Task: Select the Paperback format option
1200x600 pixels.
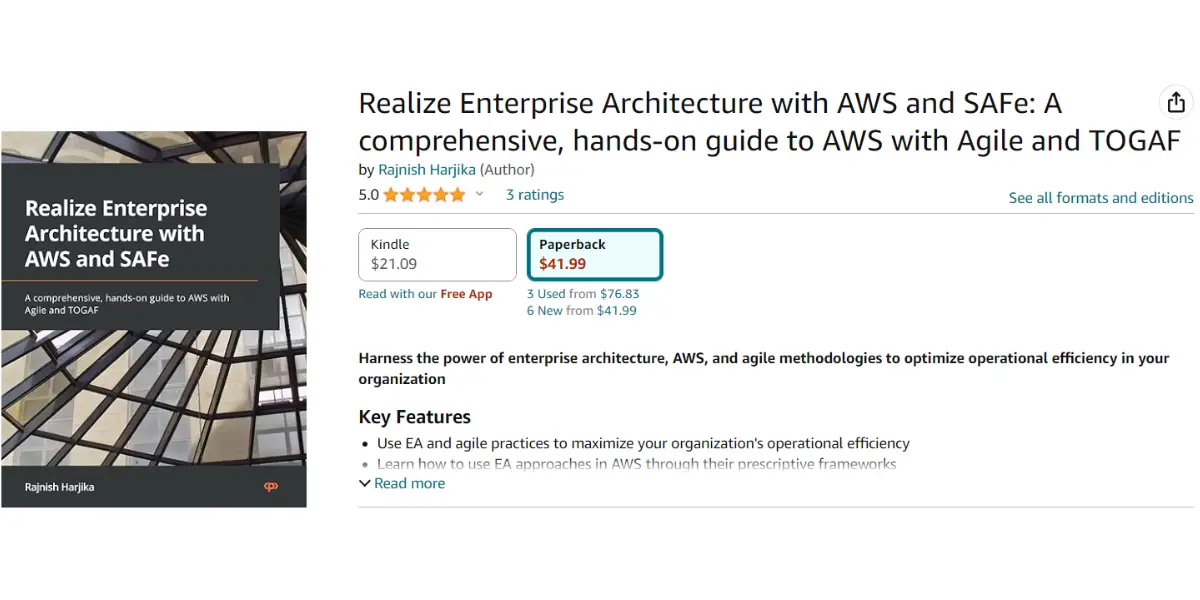Action: [x=595, y=255]
